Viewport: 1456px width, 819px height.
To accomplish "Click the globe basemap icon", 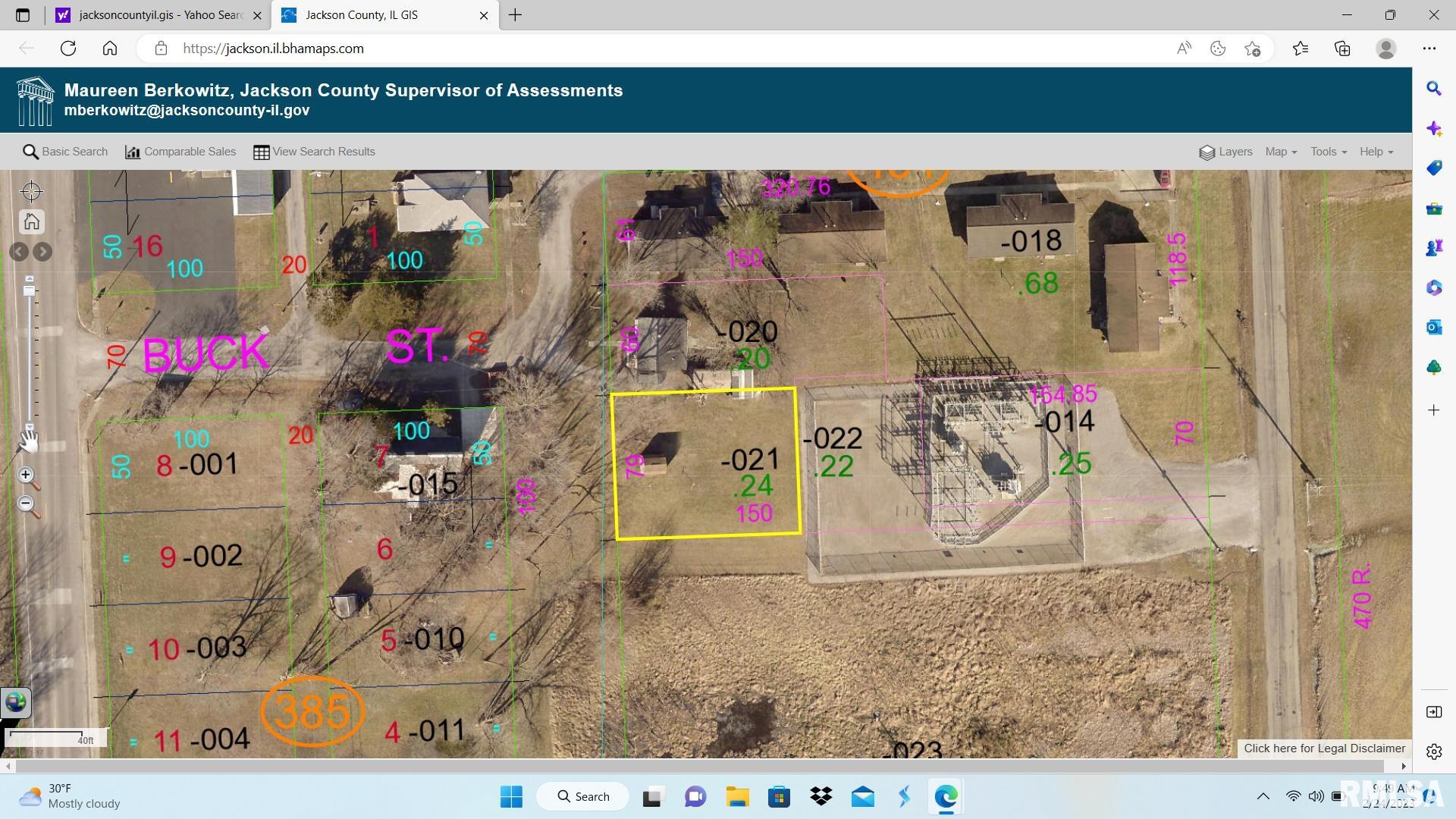I will click(16, 702).
